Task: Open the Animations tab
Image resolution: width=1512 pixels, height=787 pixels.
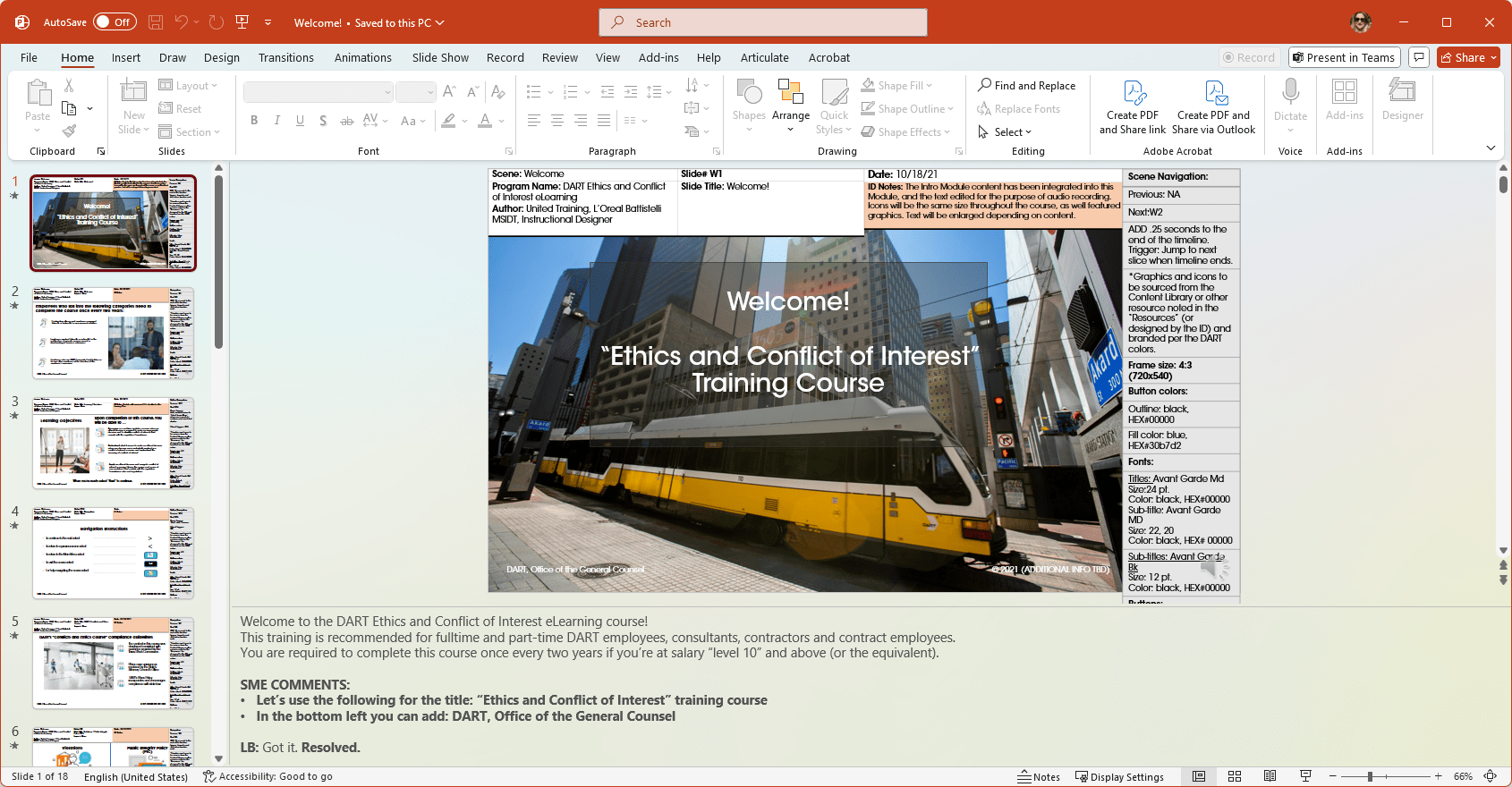Action: (363, 57)
